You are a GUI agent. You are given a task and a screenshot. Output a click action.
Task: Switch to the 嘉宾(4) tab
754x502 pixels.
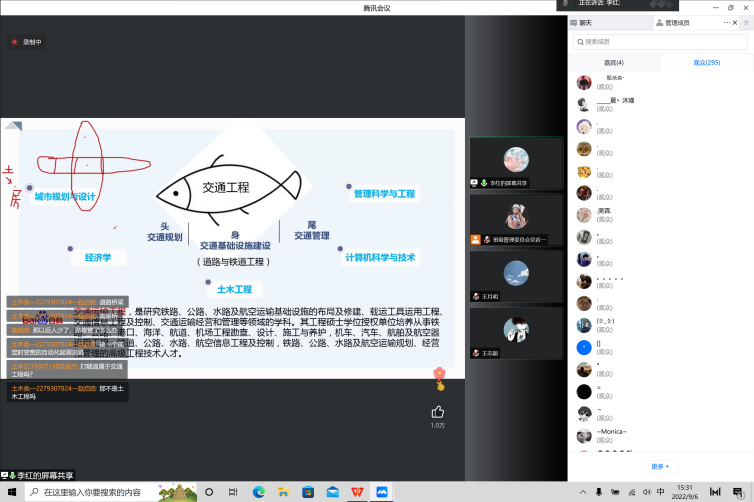click(x=613, y=62)
